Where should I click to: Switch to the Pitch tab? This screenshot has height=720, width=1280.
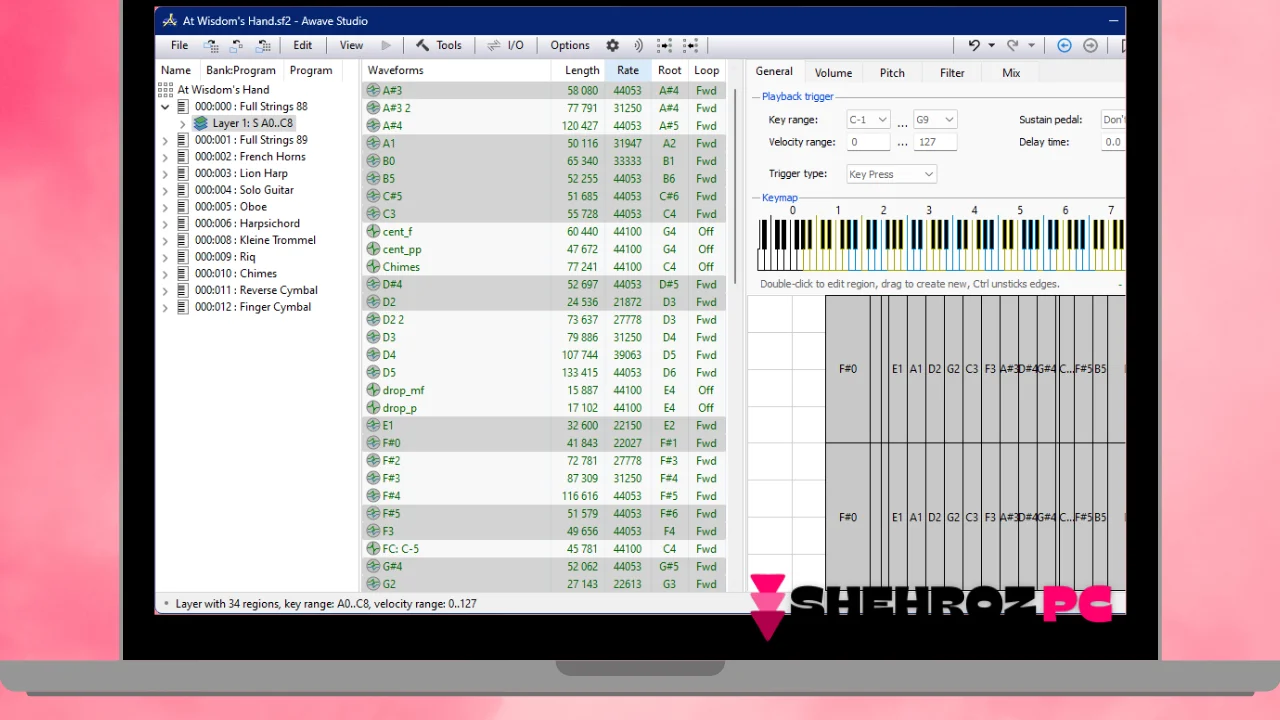click(892, 73)
